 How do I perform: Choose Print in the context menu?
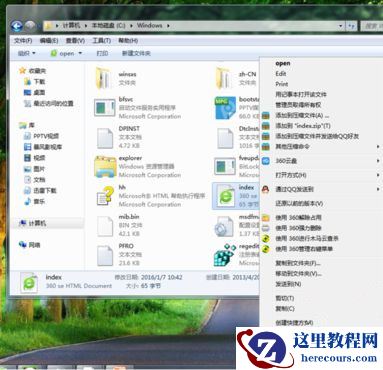(282, 84)
